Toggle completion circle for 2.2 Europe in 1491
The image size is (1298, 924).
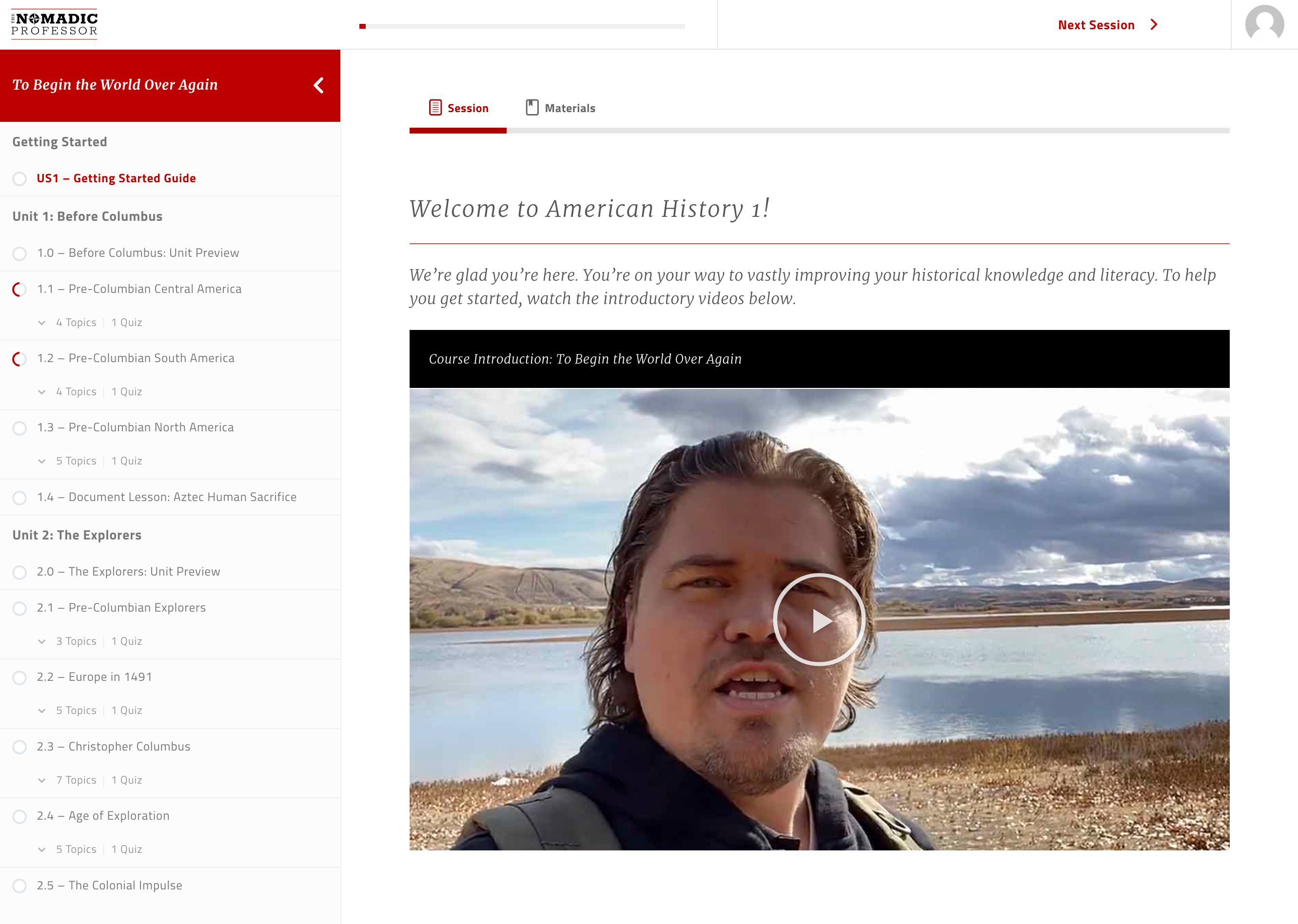[20, 677]
